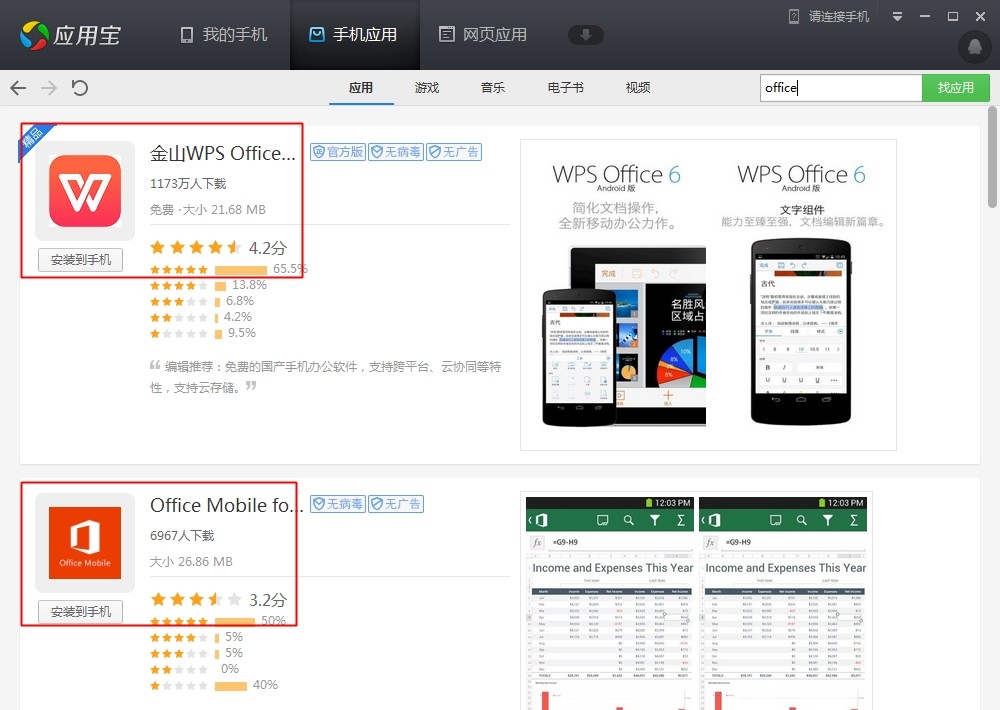Select the 电子书 category tab
1000x710 pixels.
coord(566,88)
